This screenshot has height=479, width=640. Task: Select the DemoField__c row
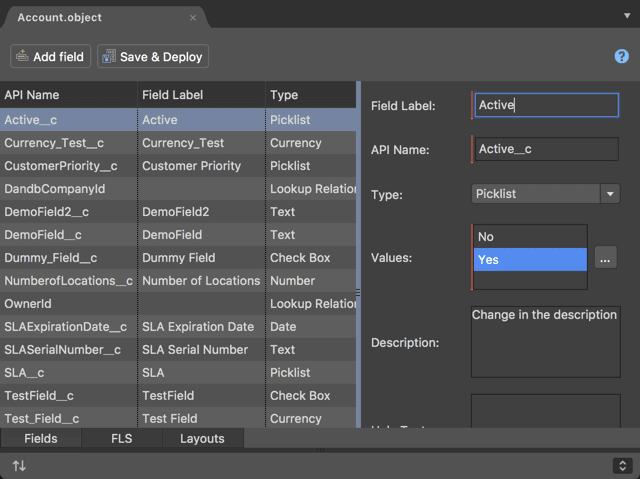pyautogui.click(x=178, y=235)
